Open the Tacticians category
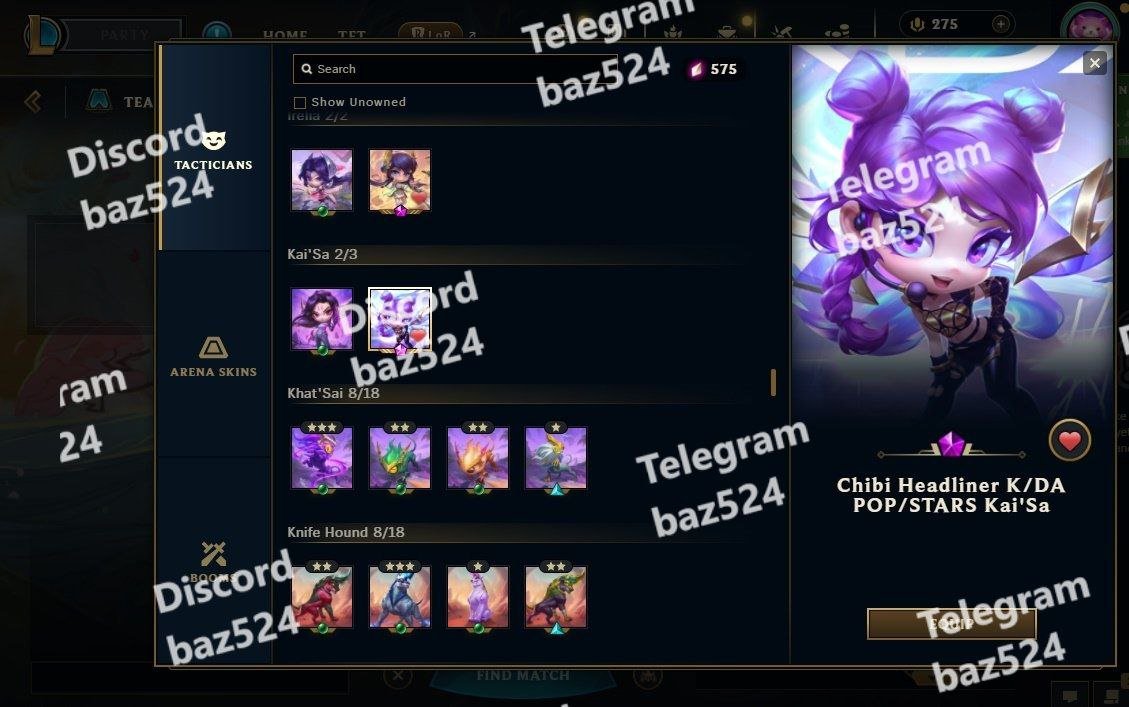This screenshot has width=1129, height=707. tap(214, 149)
